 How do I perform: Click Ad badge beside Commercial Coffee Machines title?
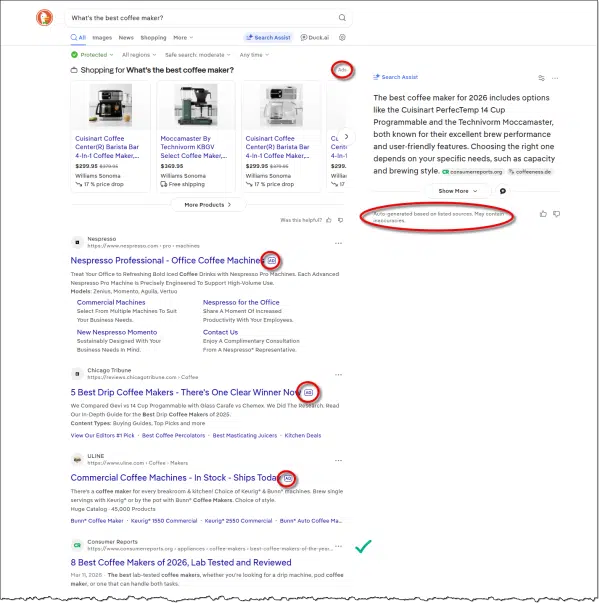coord(287,478)
